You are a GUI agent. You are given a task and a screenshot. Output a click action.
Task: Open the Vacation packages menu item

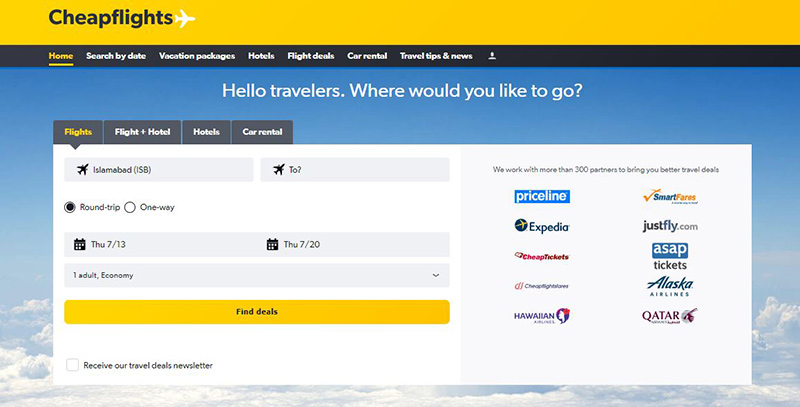coord(197,56)
